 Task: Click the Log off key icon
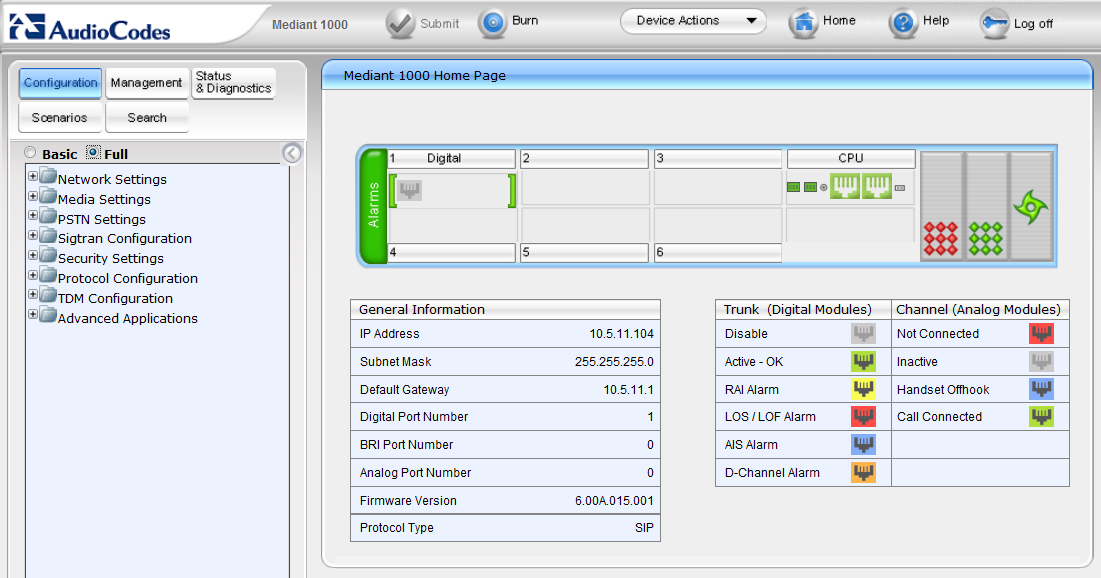tap(994, 24)
